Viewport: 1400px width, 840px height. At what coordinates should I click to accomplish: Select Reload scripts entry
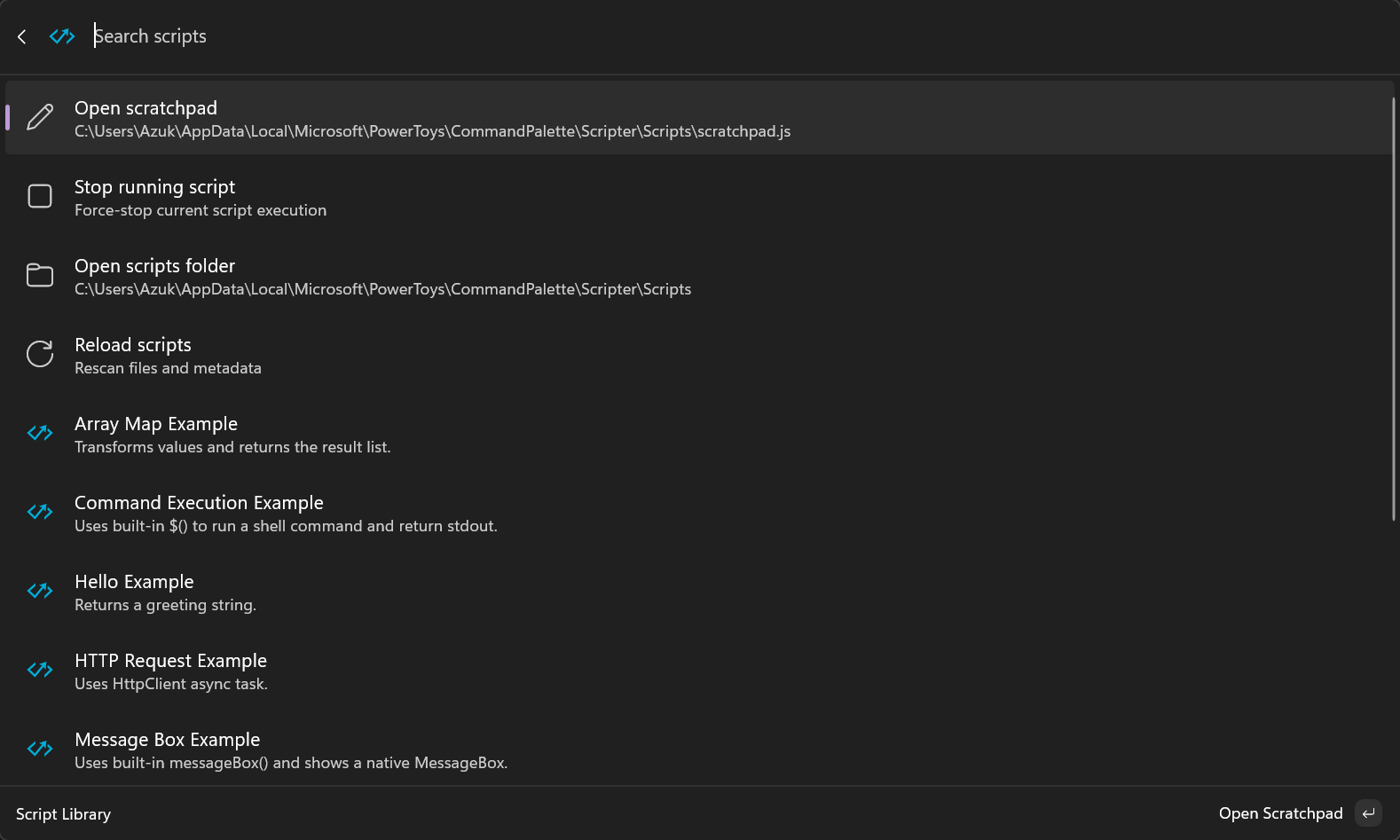(x=699, y=355)
